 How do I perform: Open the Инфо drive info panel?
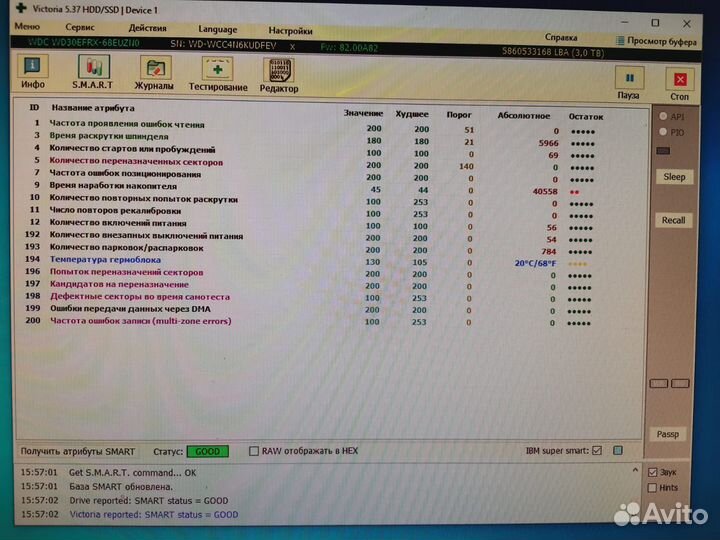[33, 75]
